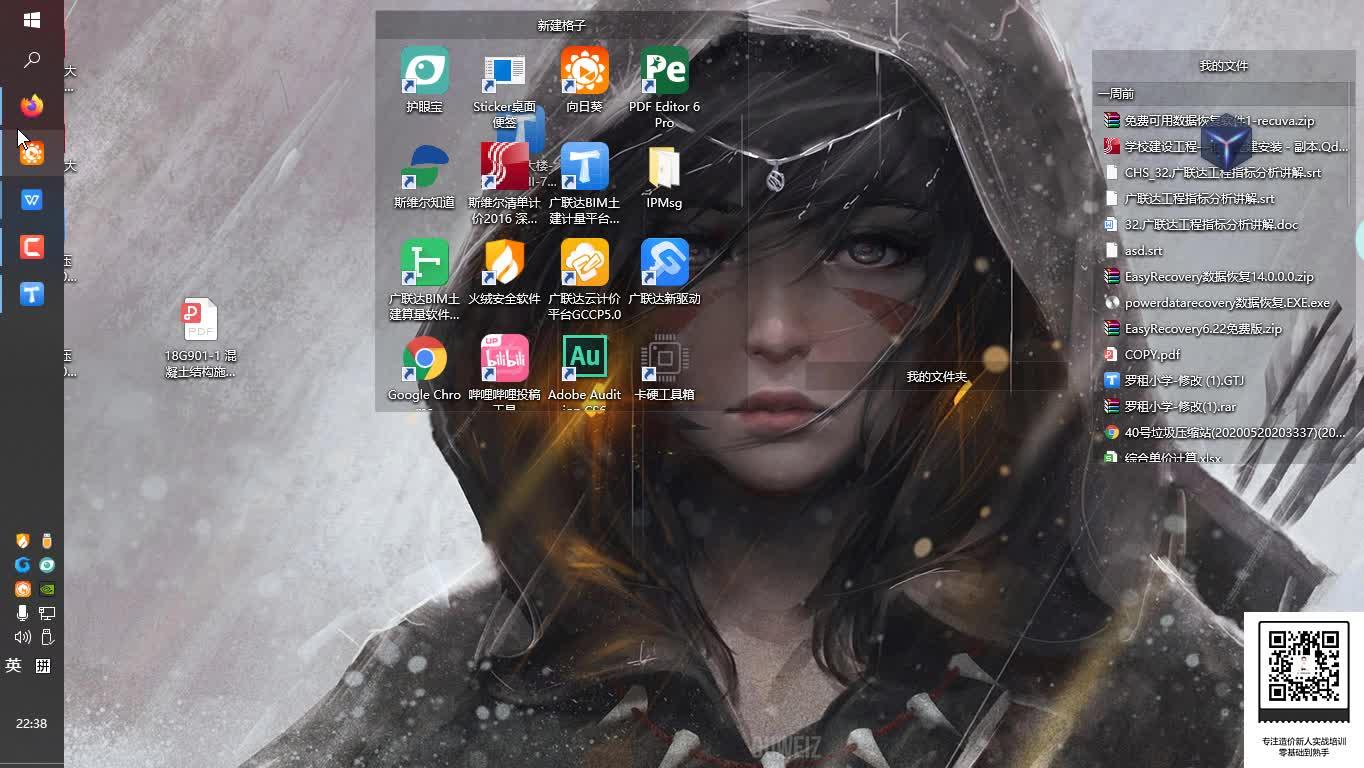
Task: Launch 广联达云计价平台GCCP5.0
Action: tap(585, 280)
